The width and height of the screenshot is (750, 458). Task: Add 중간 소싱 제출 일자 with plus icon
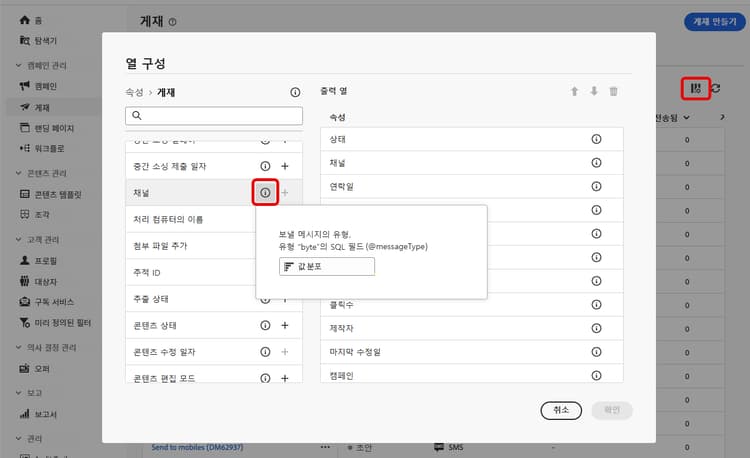click(x=285, y=166)
